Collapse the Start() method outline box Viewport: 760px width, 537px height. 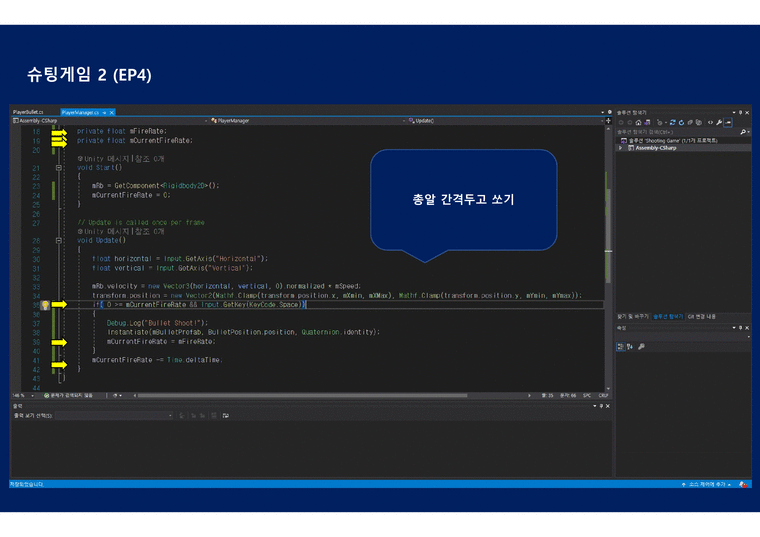[x=59, y=168]
